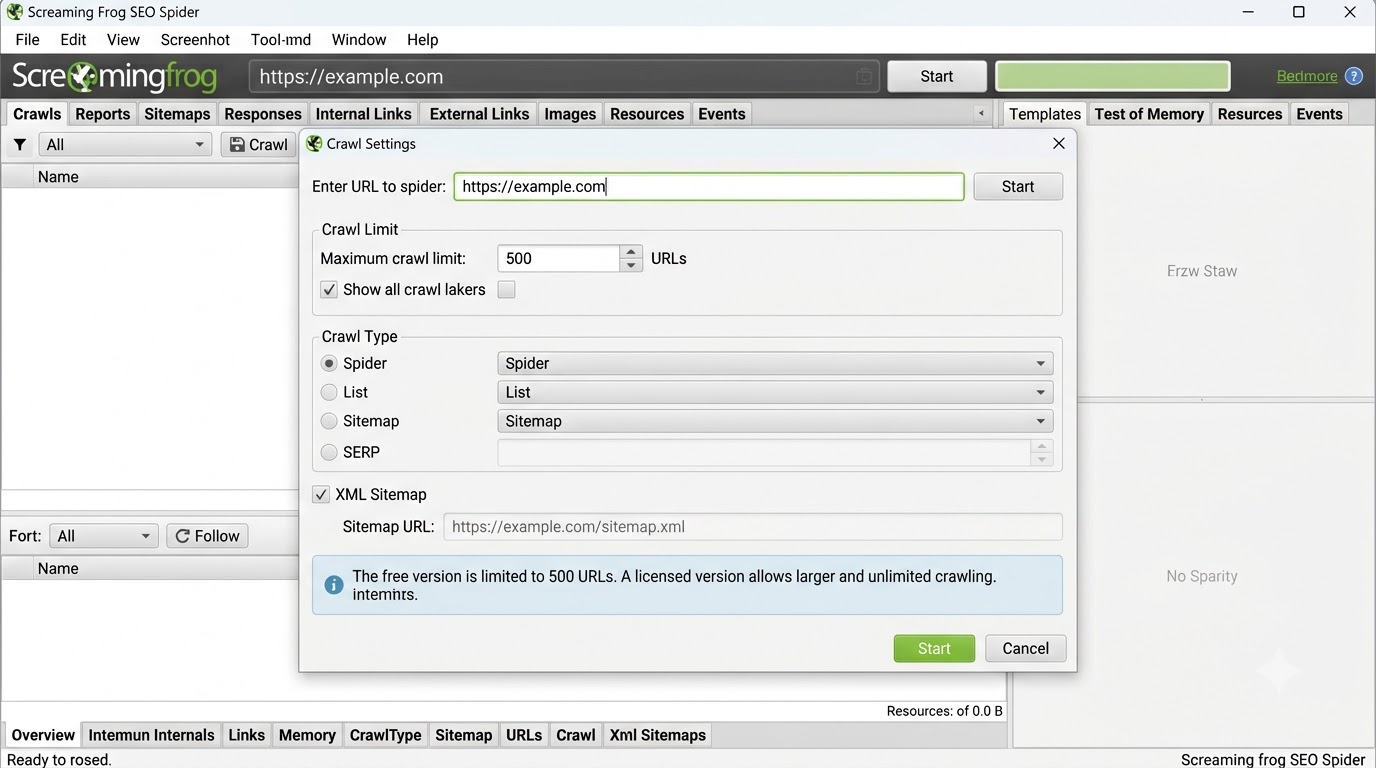The image size is (1376, 768).
Task: Switch to the Images tab
Action: click(570, 114)
